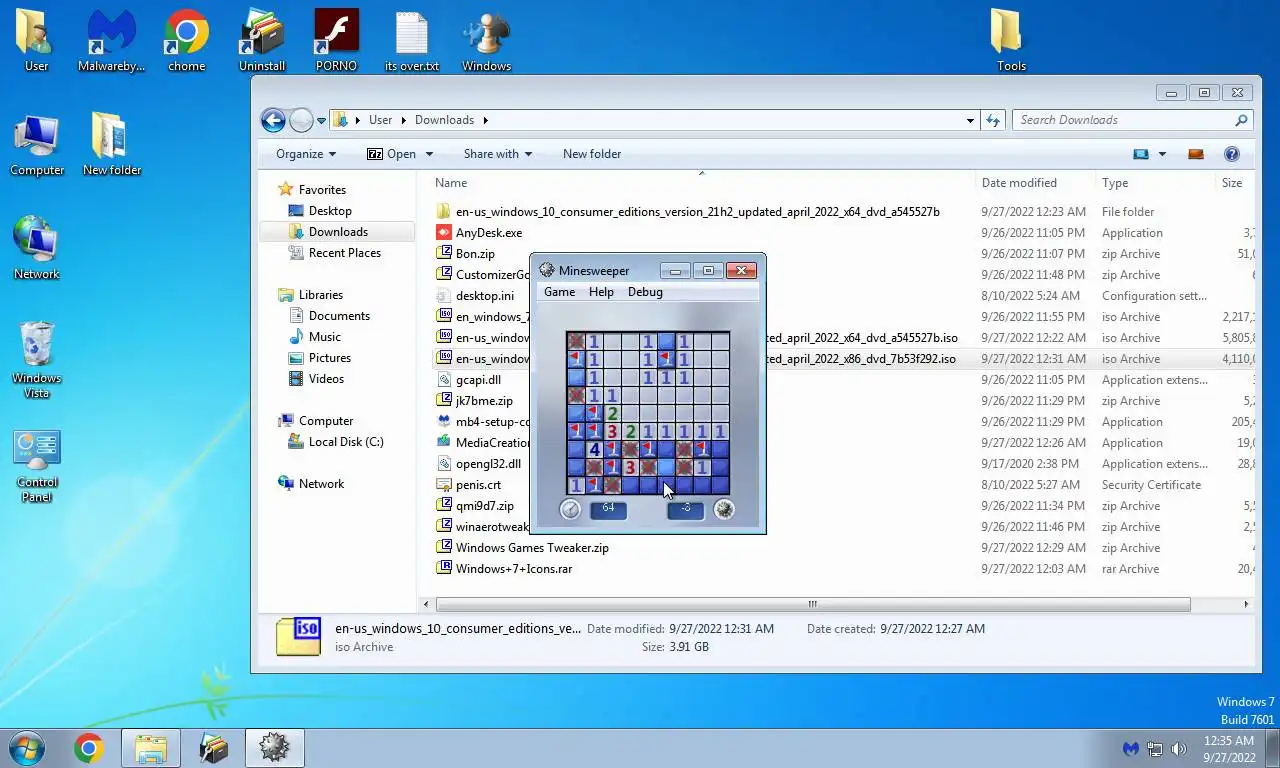Open the Malwarebytes desktop shortcut

click(x=111, y=42)
